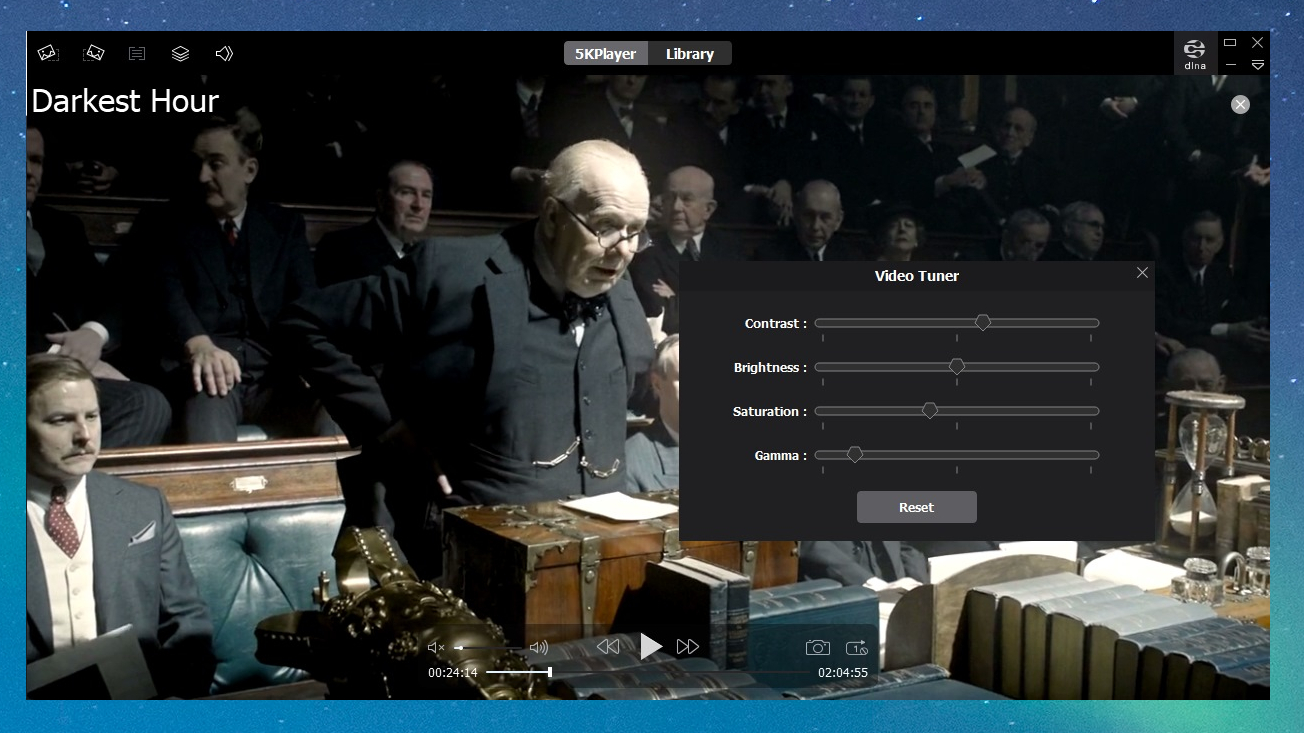The height and width of the screenshot is (733, 1304).
Task: Open the DLNA streaming button
Action: coord(1194,53)
